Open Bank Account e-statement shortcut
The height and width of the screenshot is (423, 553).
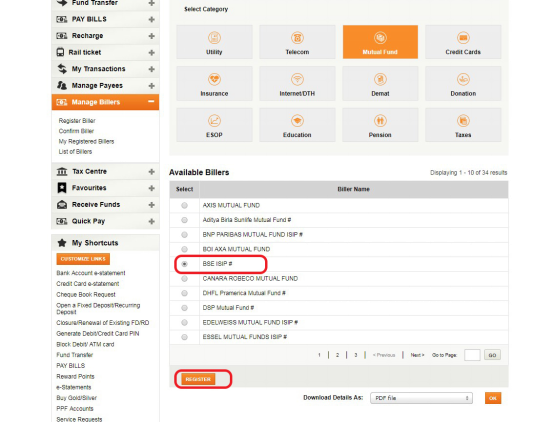point(91,273)
